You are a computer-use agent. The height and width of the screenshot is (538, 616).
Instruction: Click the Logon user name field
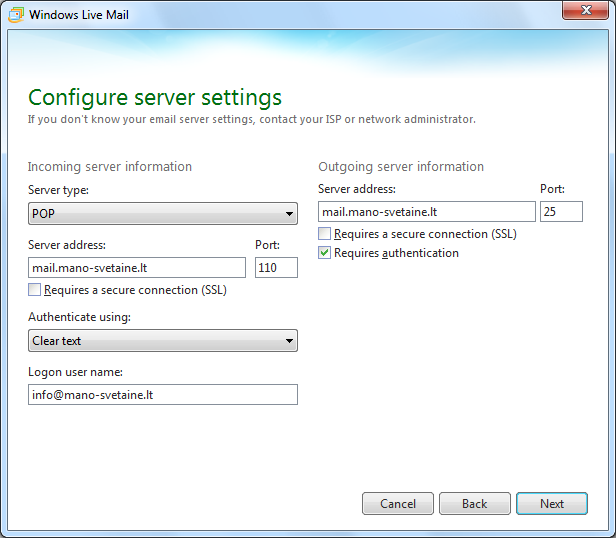tap(163, 395)
